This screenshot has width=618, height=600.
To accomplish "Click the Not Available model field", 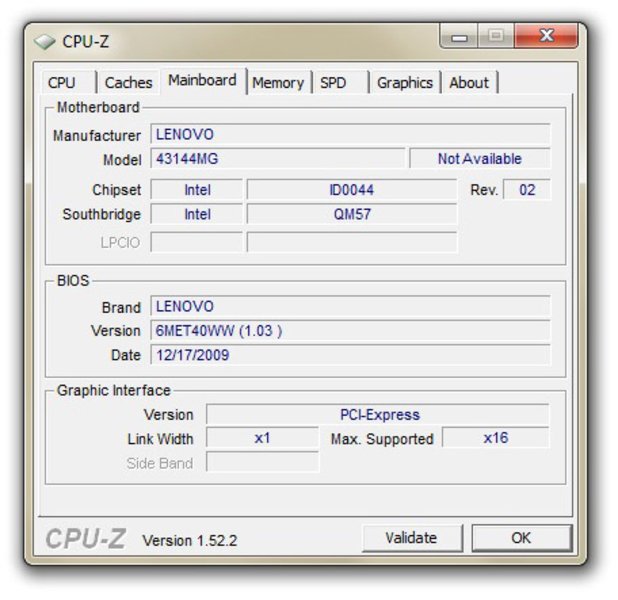I will click(x=480, y=159).
